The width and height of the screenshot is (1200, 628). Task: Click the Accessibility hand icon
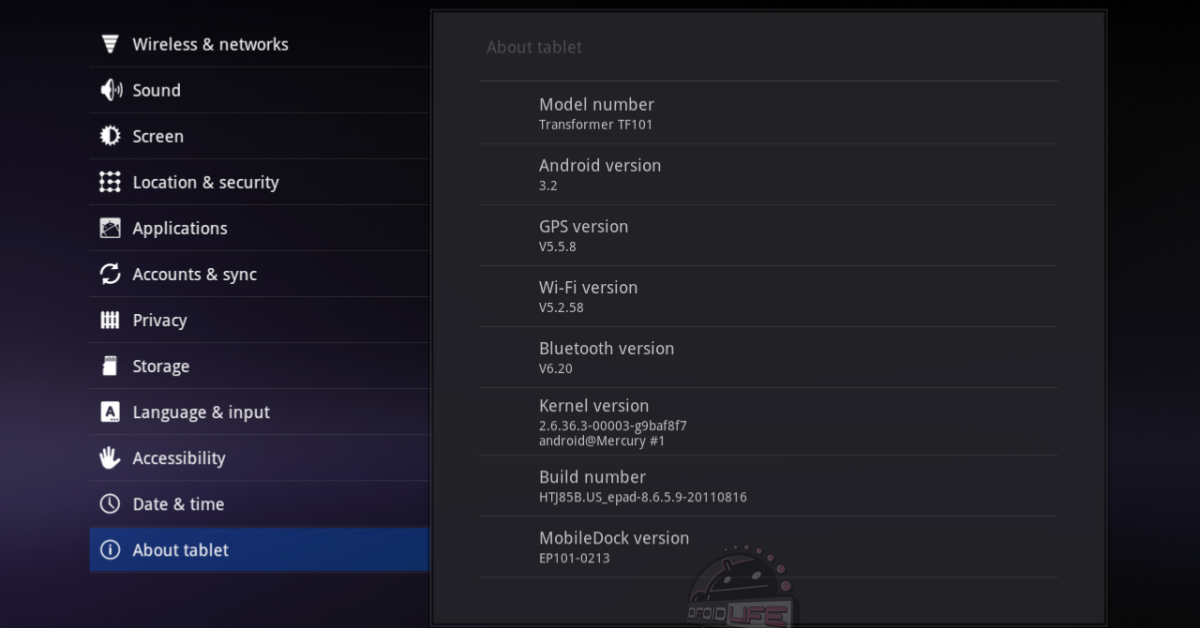tap(110, 458)
